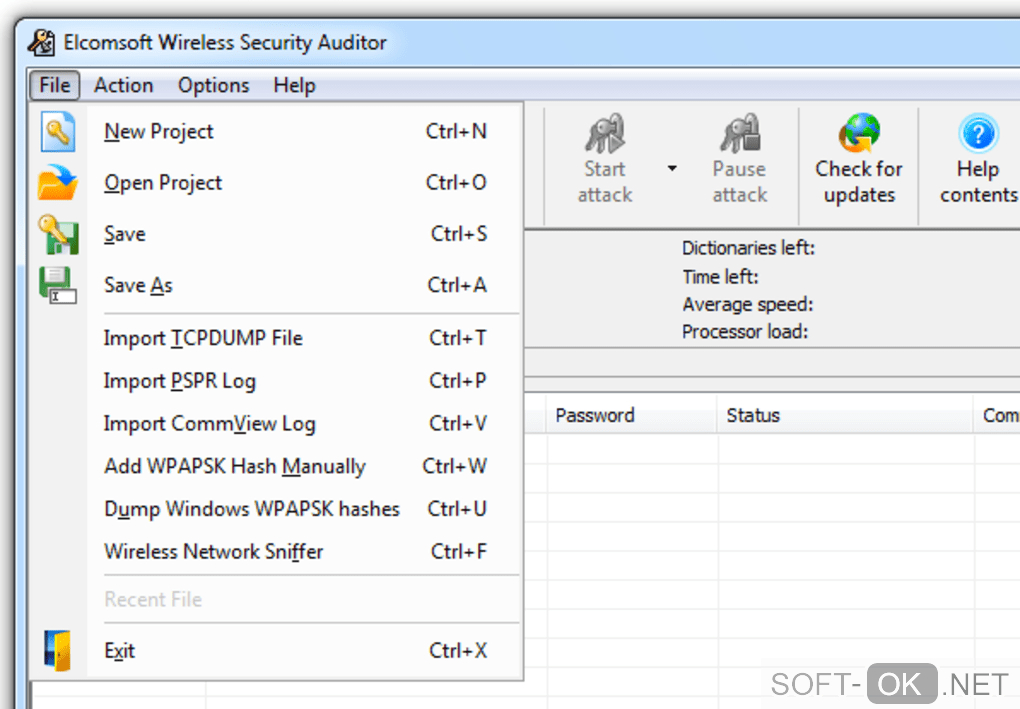Choose Dump Windows WPAPSK hashes
Screen dimensions: 1020x709
[251, 509]
